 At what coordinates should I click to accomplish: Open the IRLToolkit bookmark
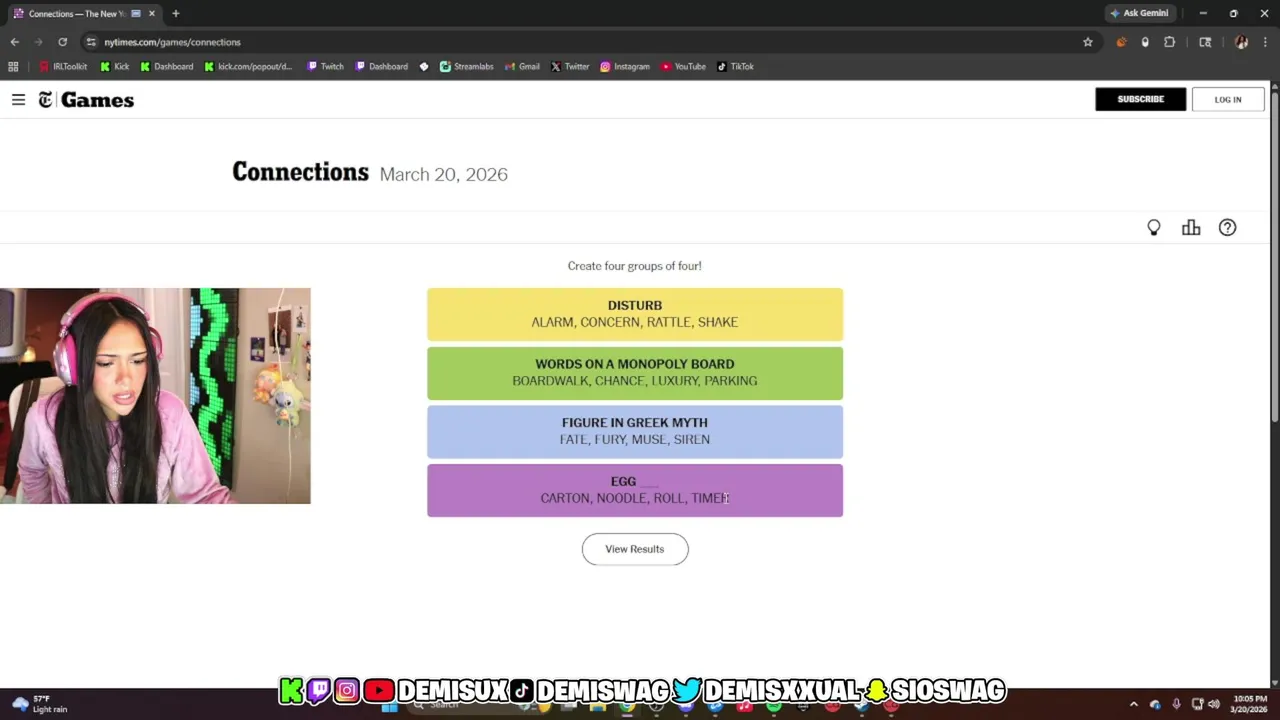coord(64,67)
